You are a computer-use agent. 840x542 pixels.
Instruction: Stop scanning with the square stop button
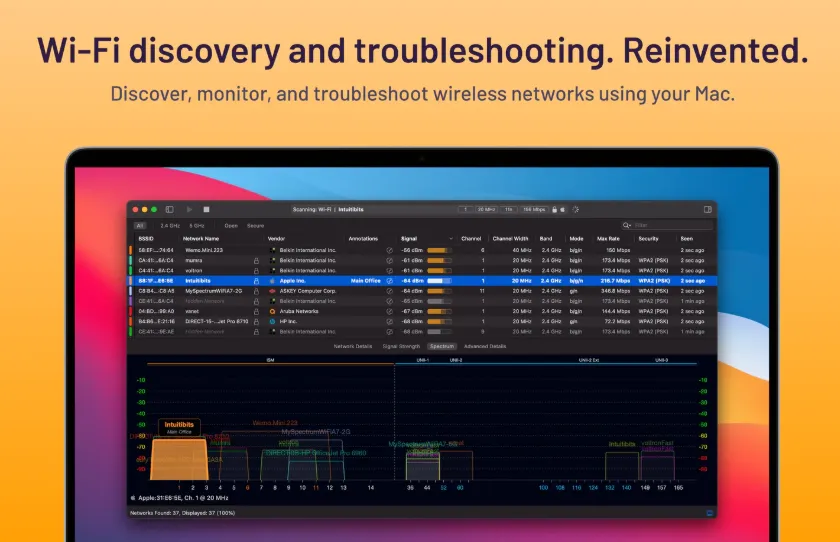[206, 209]
